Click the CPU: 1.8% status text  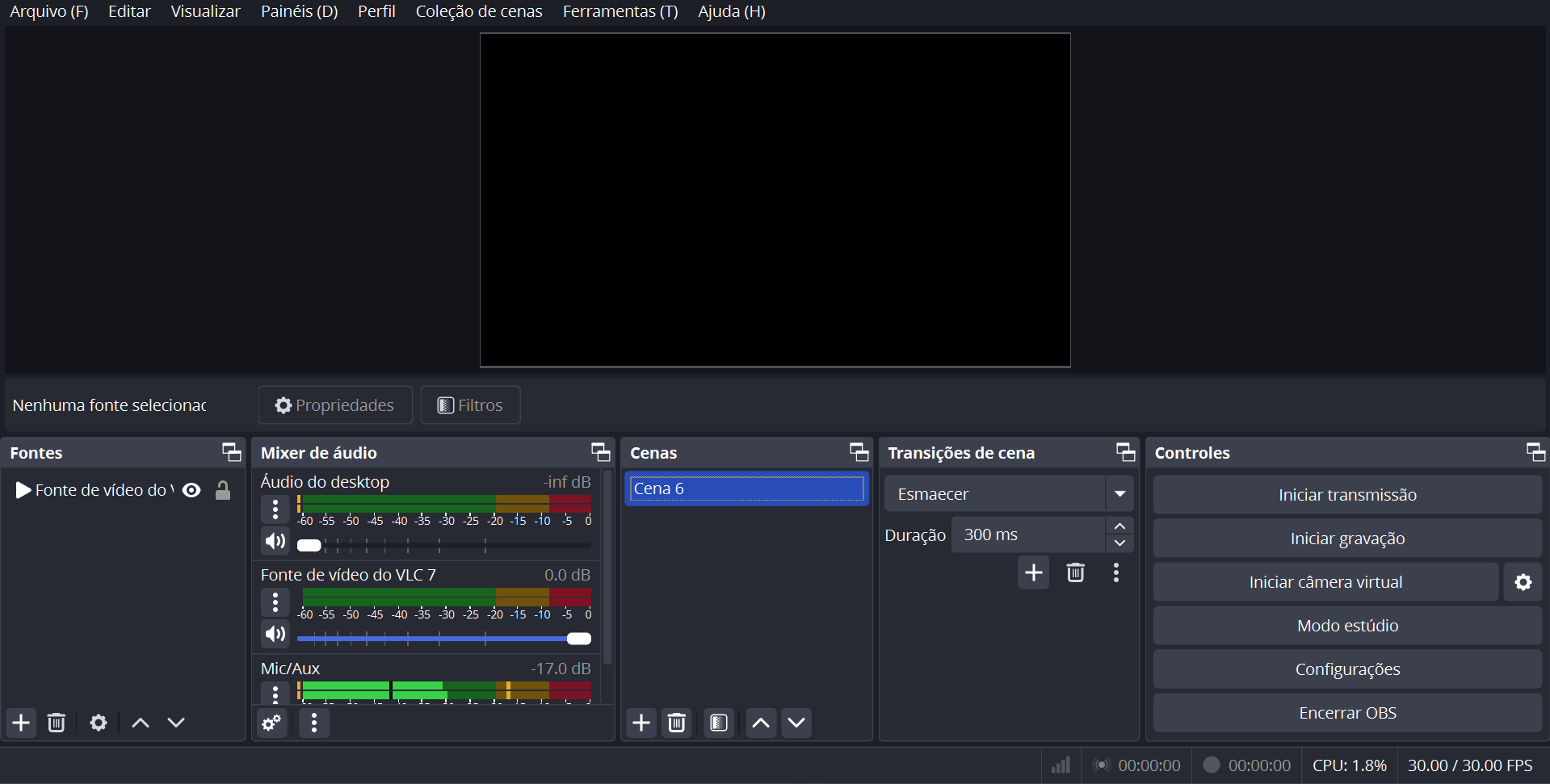[1349, 765]
